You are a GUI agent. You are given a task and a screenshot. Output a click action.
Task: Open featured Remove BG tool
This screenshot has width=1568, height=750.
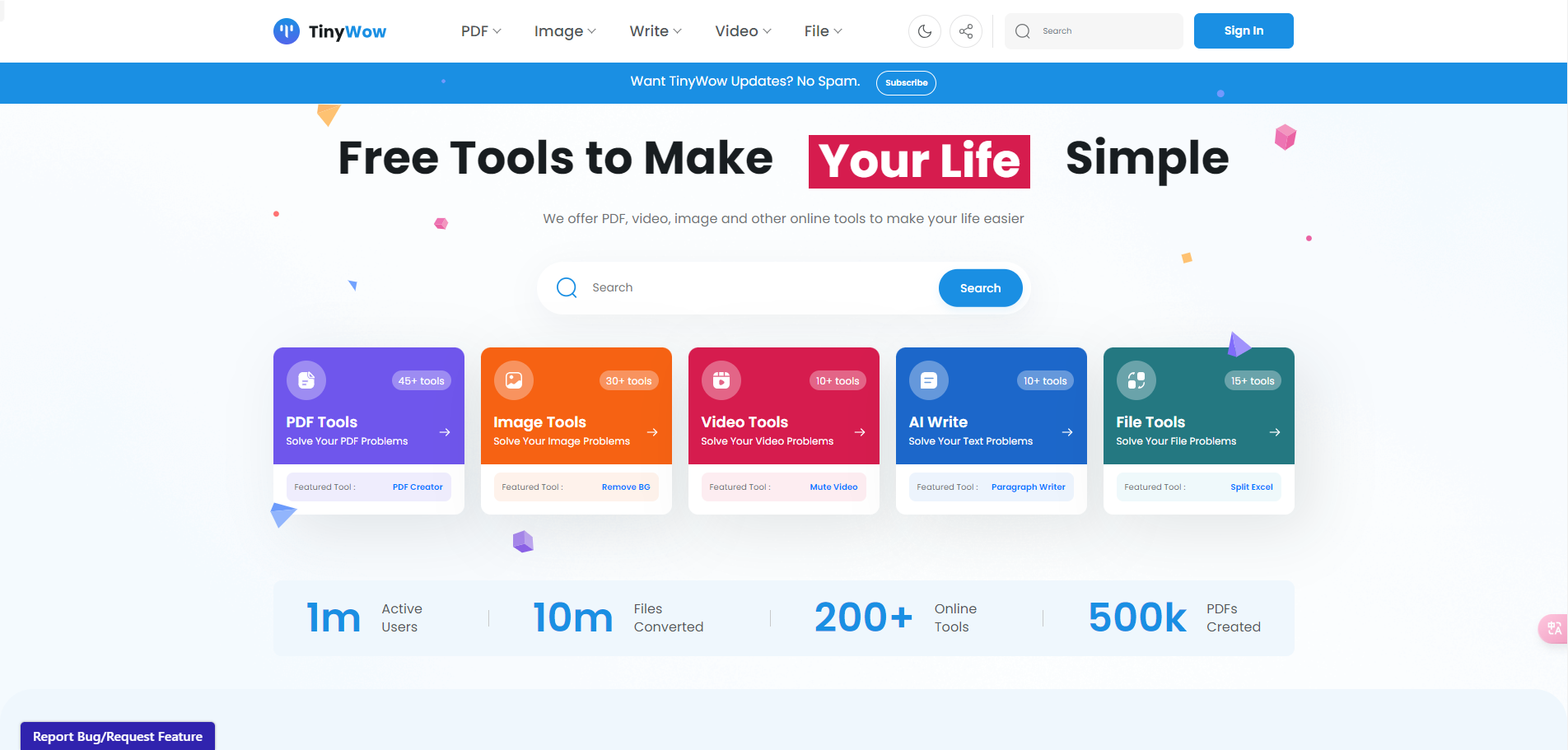coord(626,487)
